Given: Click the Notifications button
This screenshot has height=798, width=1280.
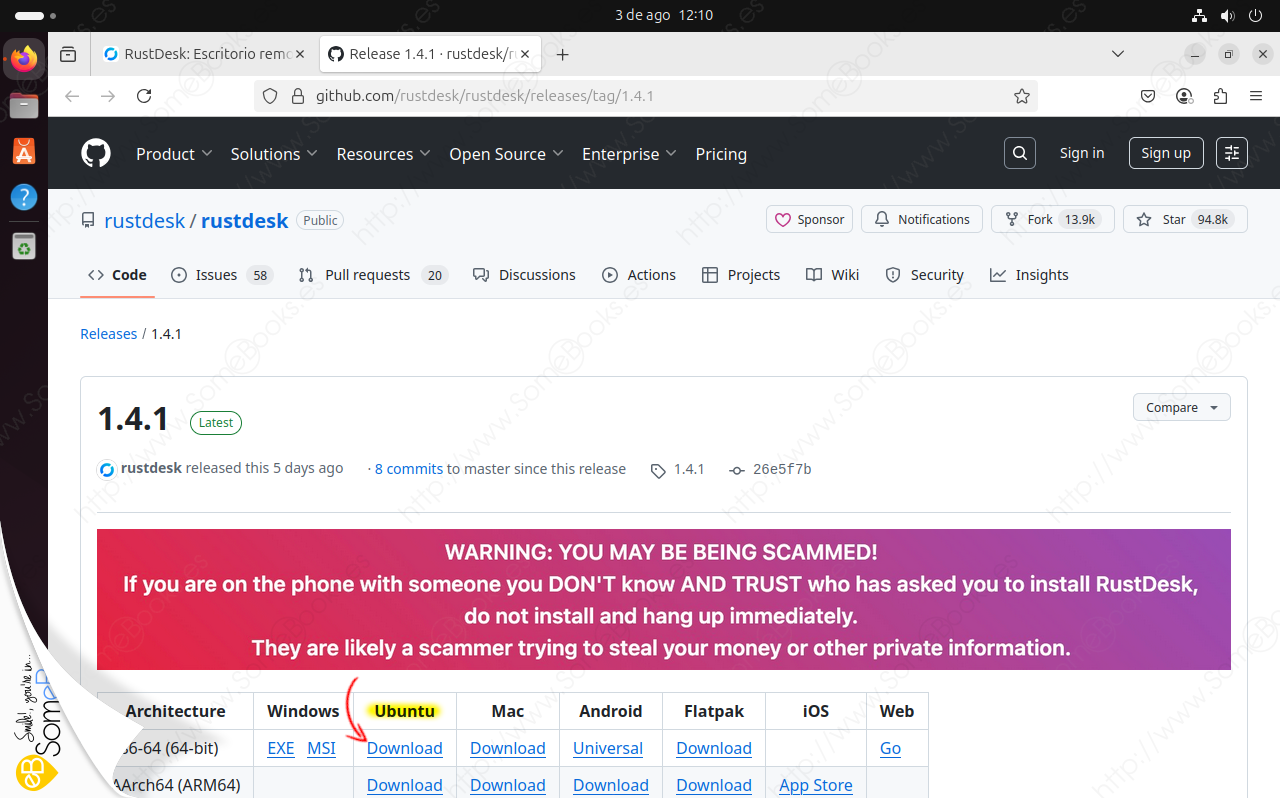Looking at the screenshot, I should pyautogui.click(x=922, y=220).
